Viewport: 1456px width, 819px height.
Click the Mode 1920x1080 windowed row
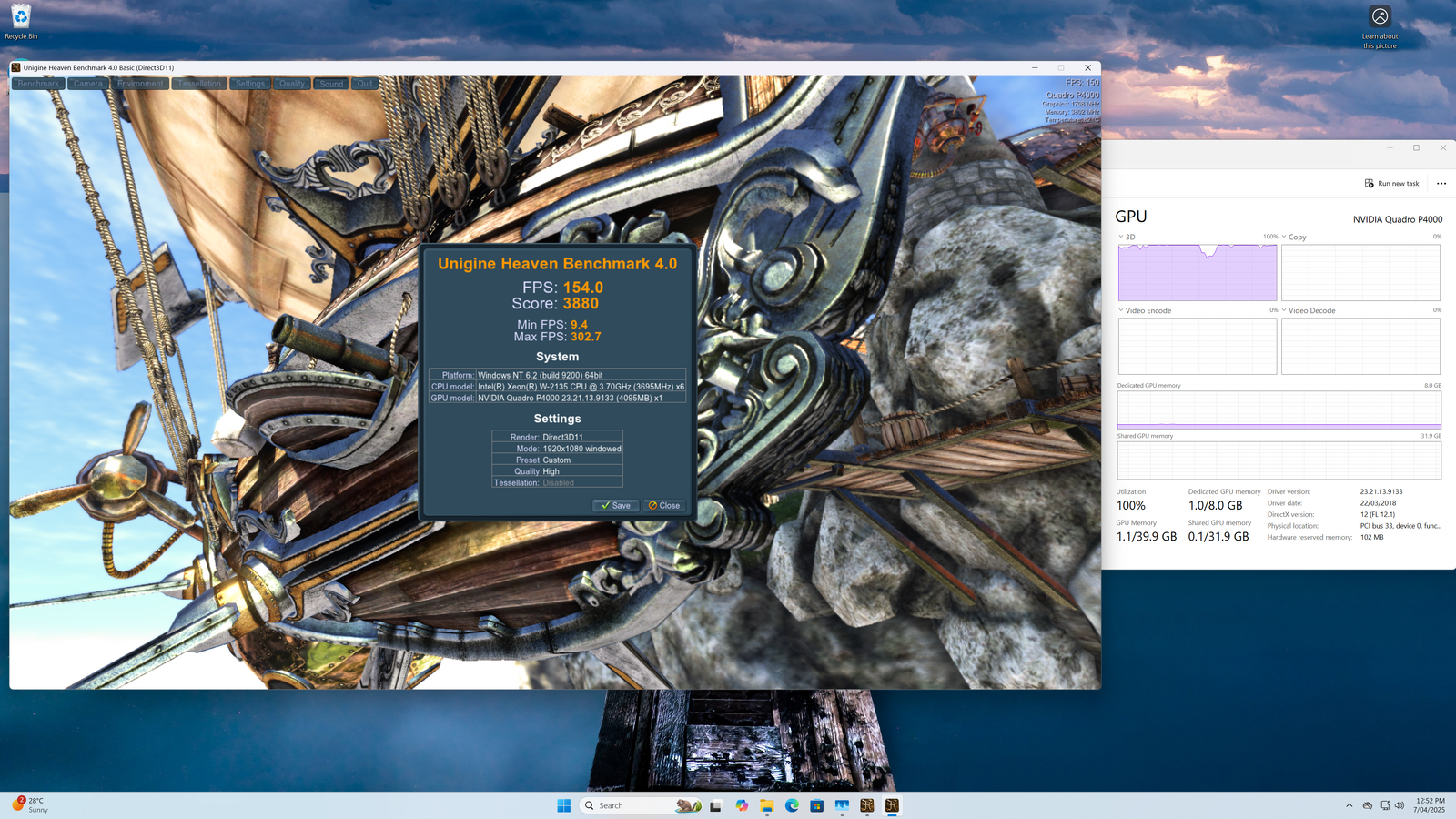click(557, 449)
